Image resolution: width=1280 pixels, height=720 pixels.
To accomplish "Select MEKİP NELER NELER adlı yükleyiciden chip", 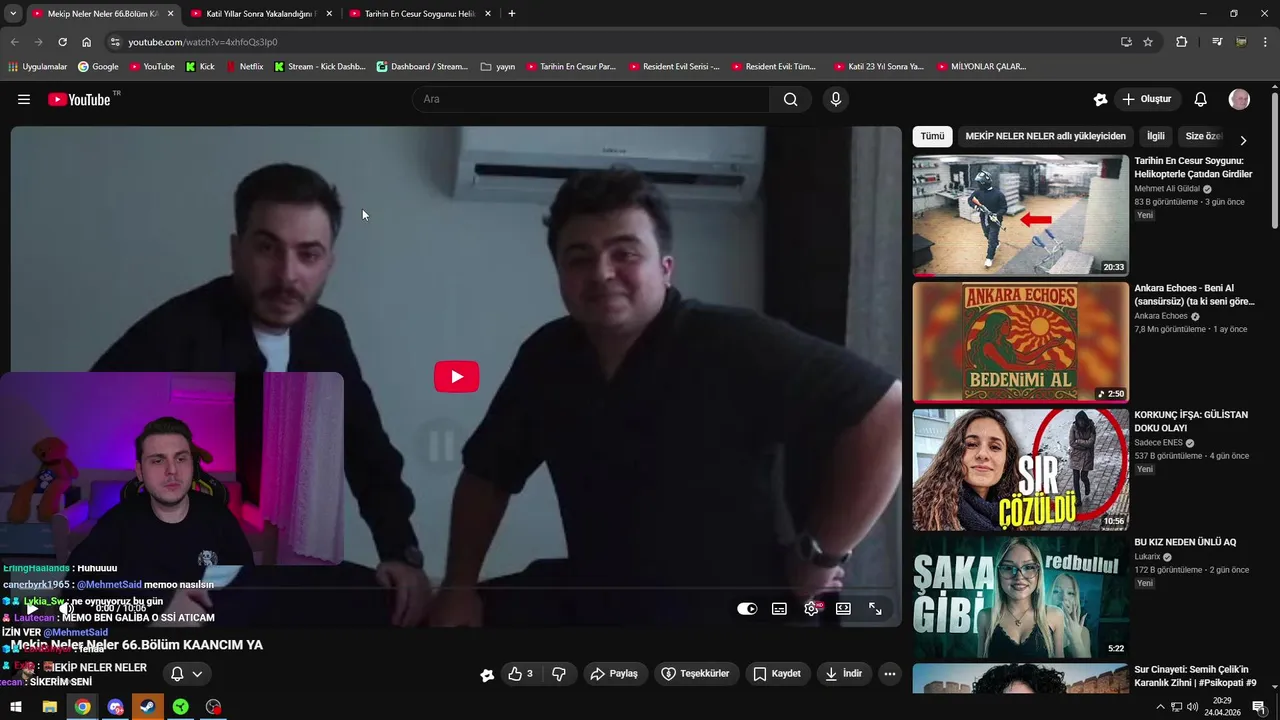I will point(1045,136).
